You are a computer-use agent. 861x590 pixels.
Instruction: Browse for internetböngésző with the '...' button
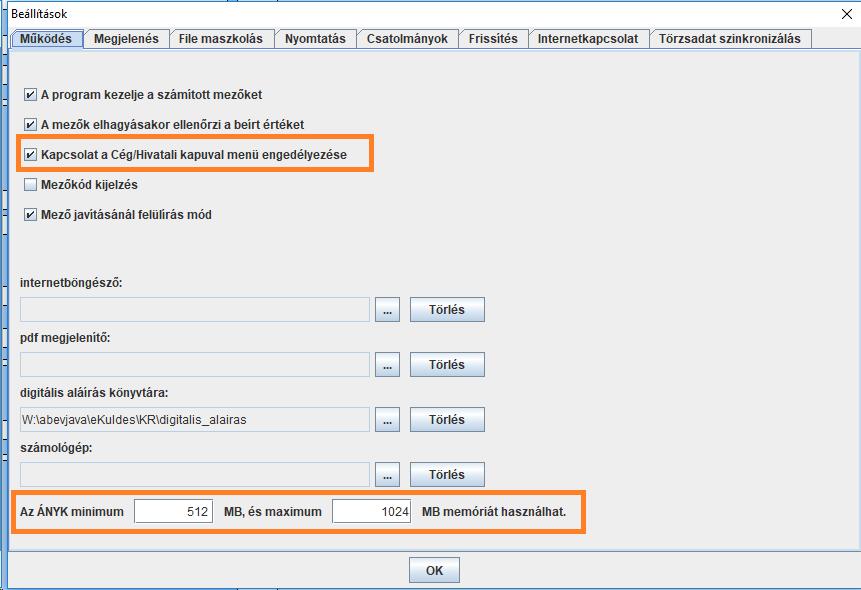(x=387, y=310)
